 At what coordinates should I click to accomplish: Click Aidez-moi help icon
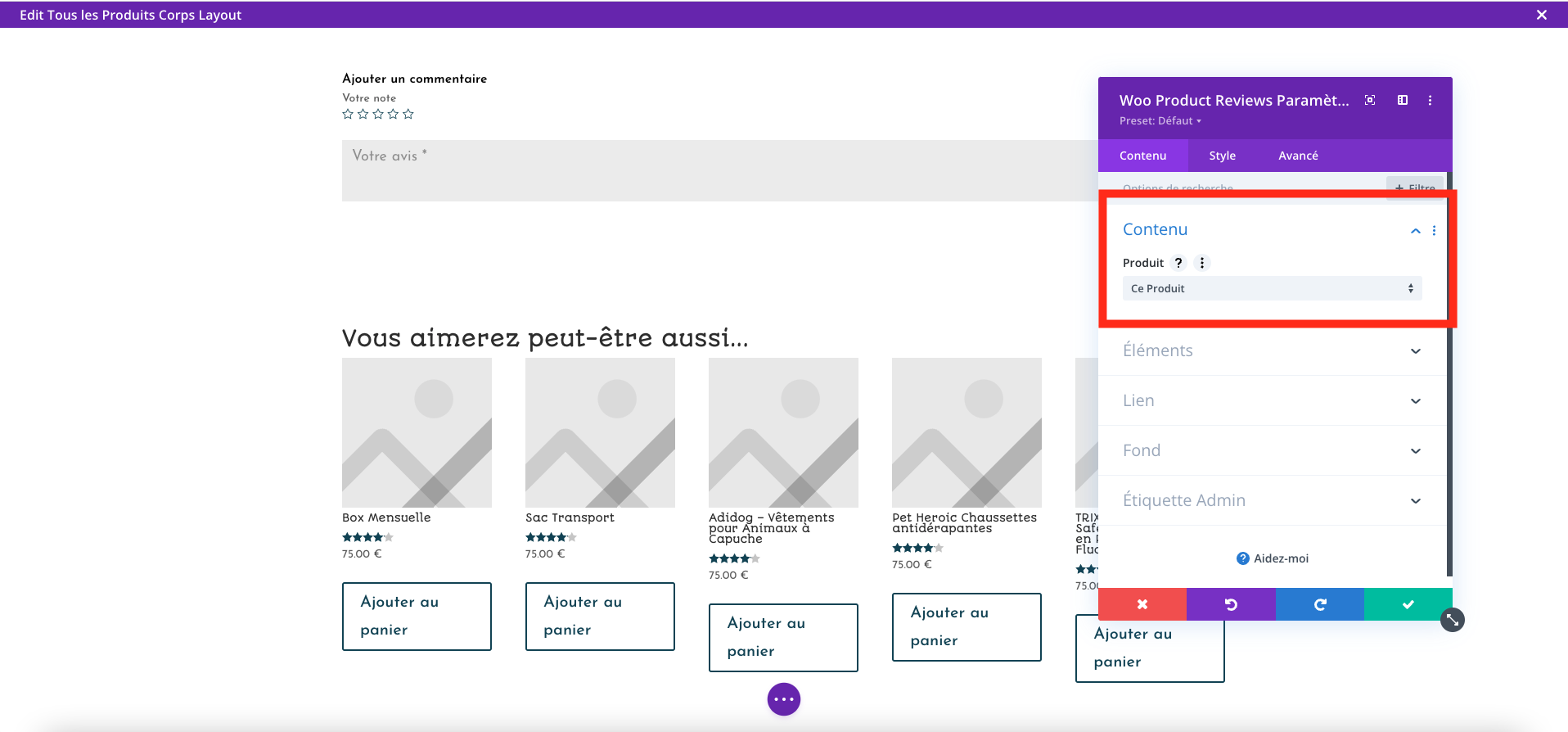click(x=1243, y=558)
